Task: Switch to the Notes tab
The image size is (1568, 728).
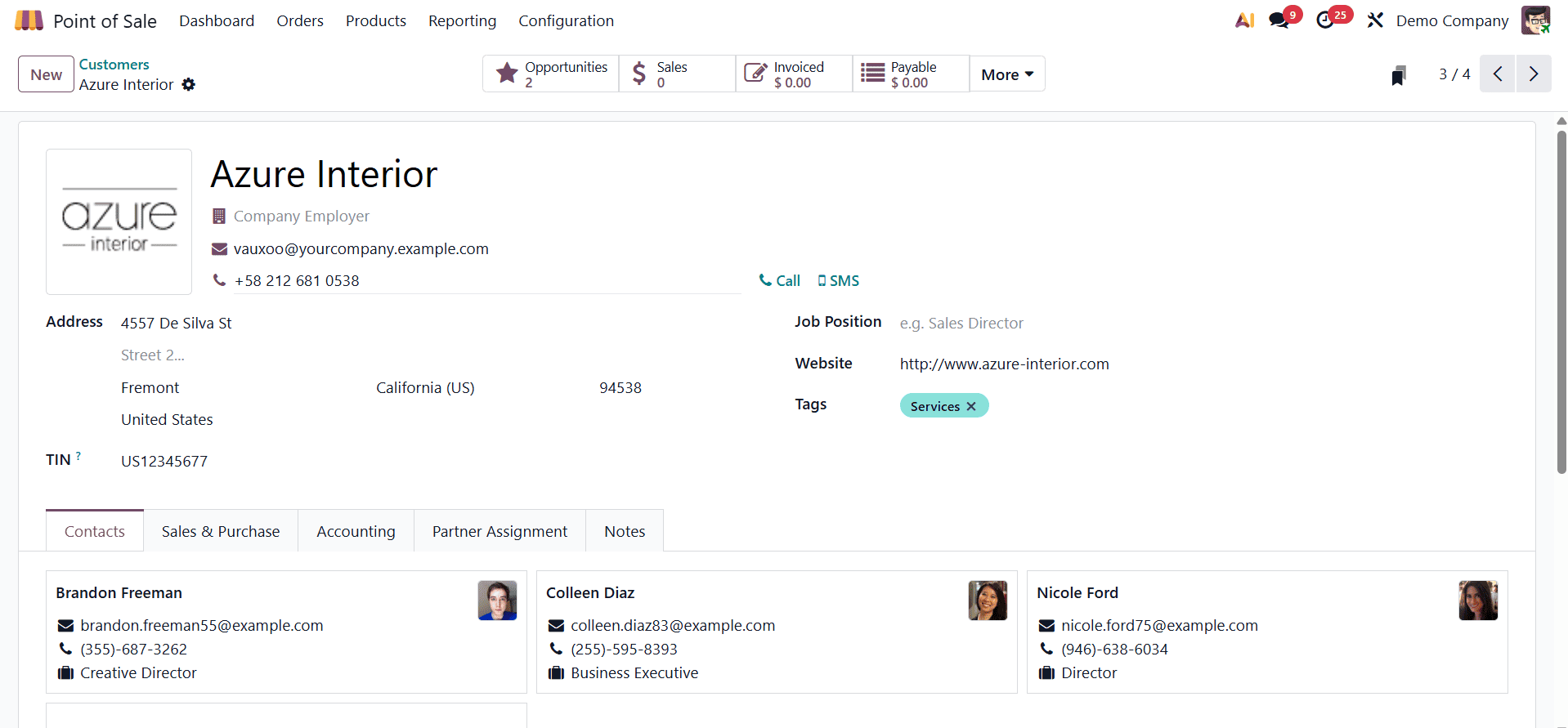Action: coord(625,531)
